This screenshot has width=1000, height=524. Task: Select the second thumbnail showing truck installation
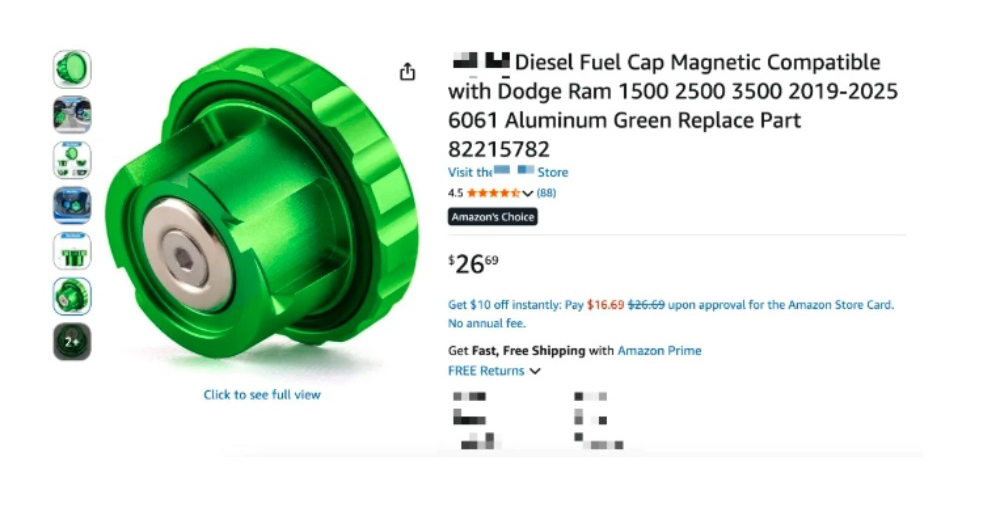coord(72,115)
